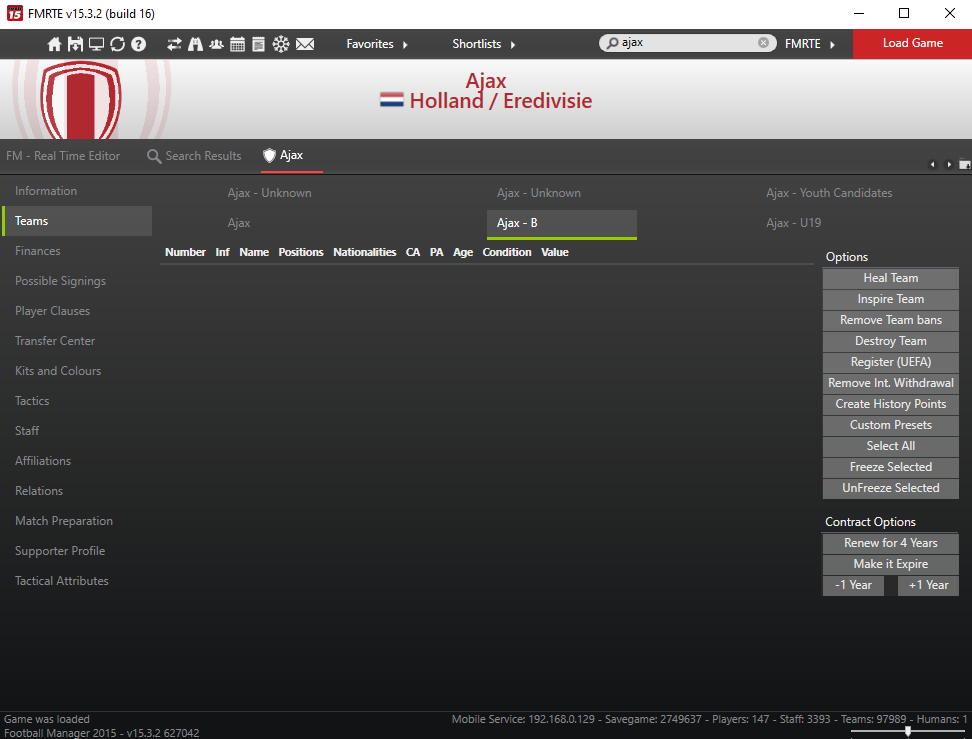Open the Relations section
The width and height of the screenshot is (972, 739).
point(77,491)
